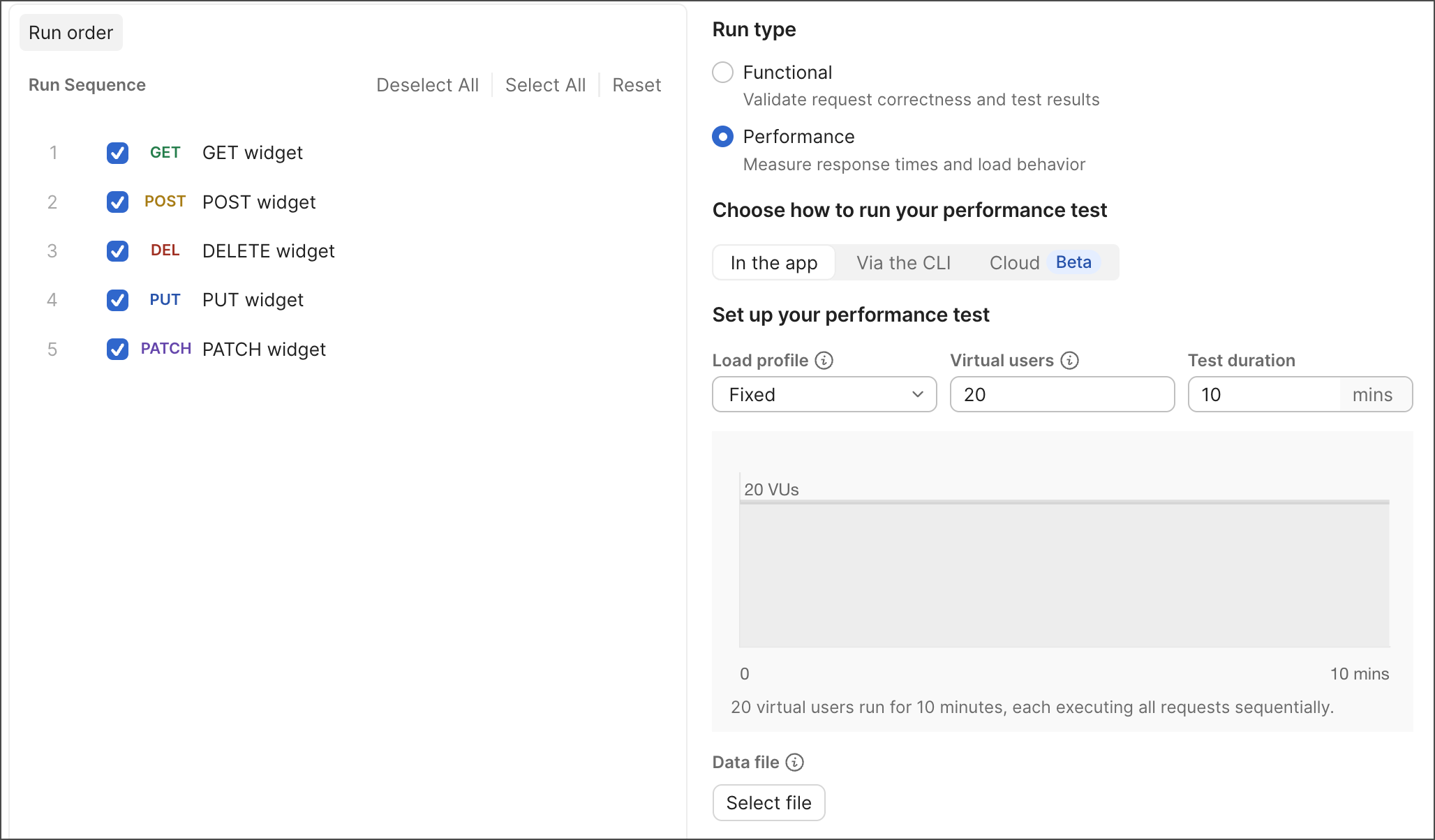Click the green GET method label

(165, 153)
